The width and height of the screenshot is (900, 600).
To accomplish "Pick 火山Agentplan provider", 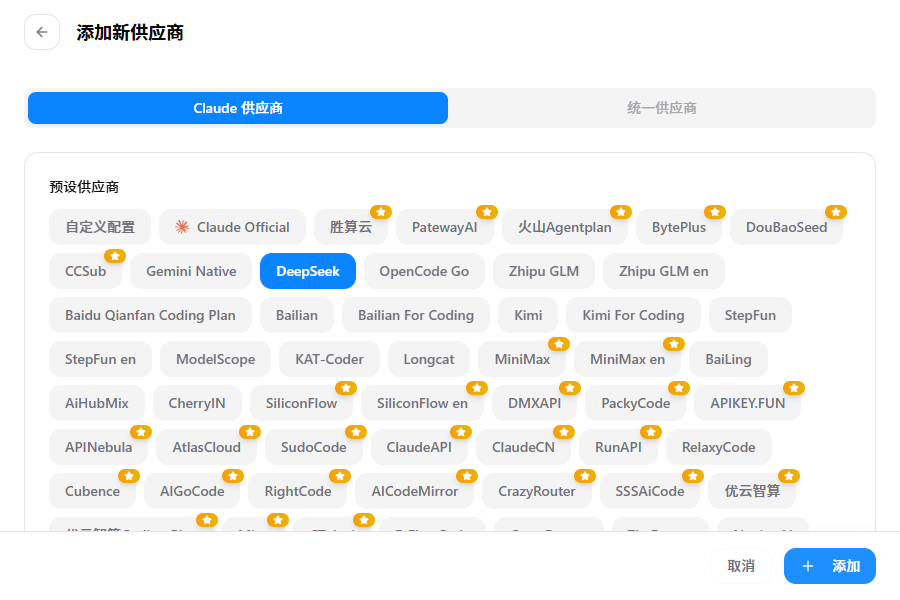I will tap(565, 227).
